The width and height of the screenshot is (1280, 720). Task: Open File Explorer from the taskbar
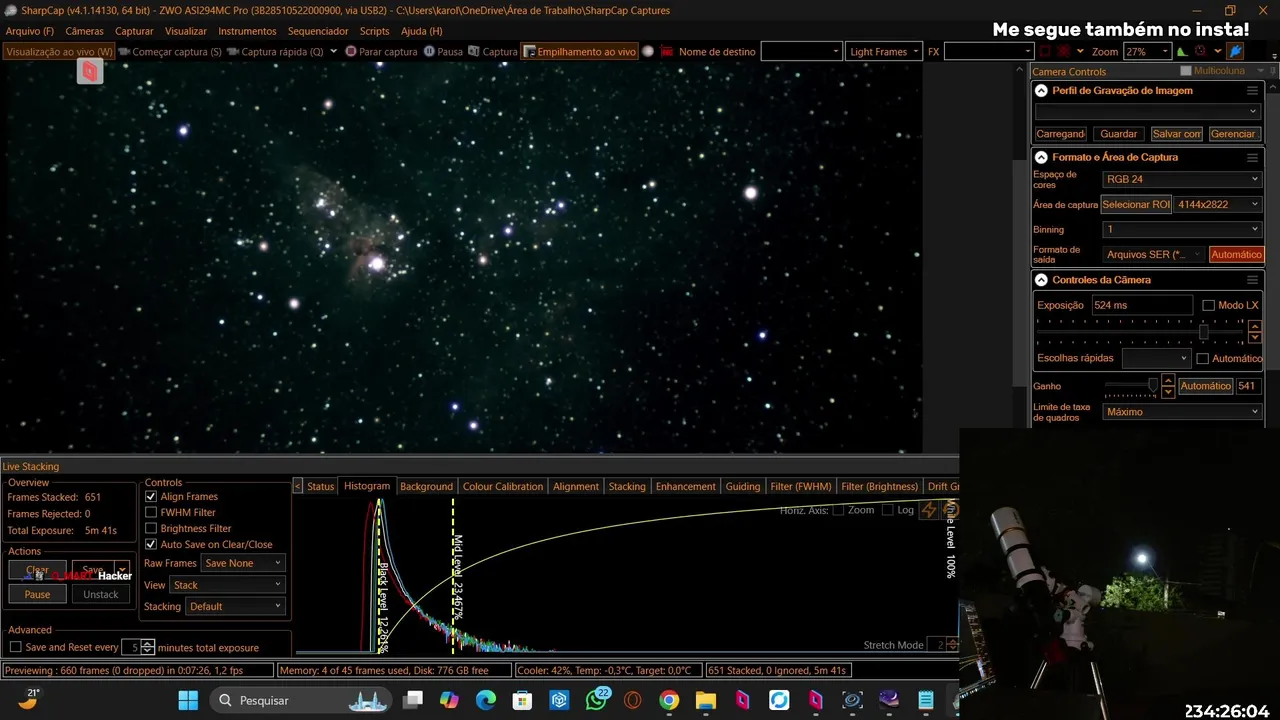click(x=706, y=700)
